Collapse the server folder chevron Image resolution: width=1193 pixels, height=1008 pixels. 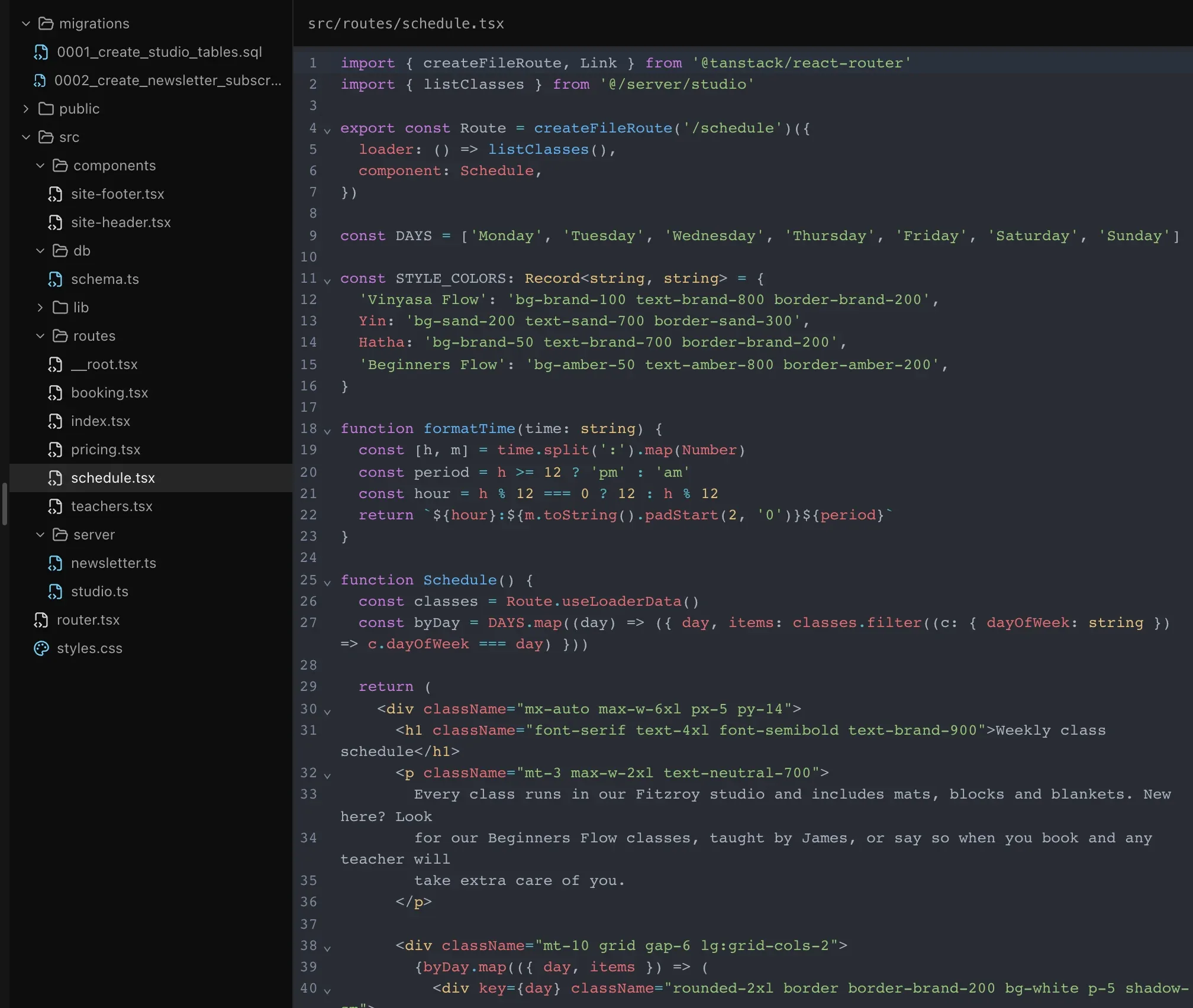(x=40, y=535)
